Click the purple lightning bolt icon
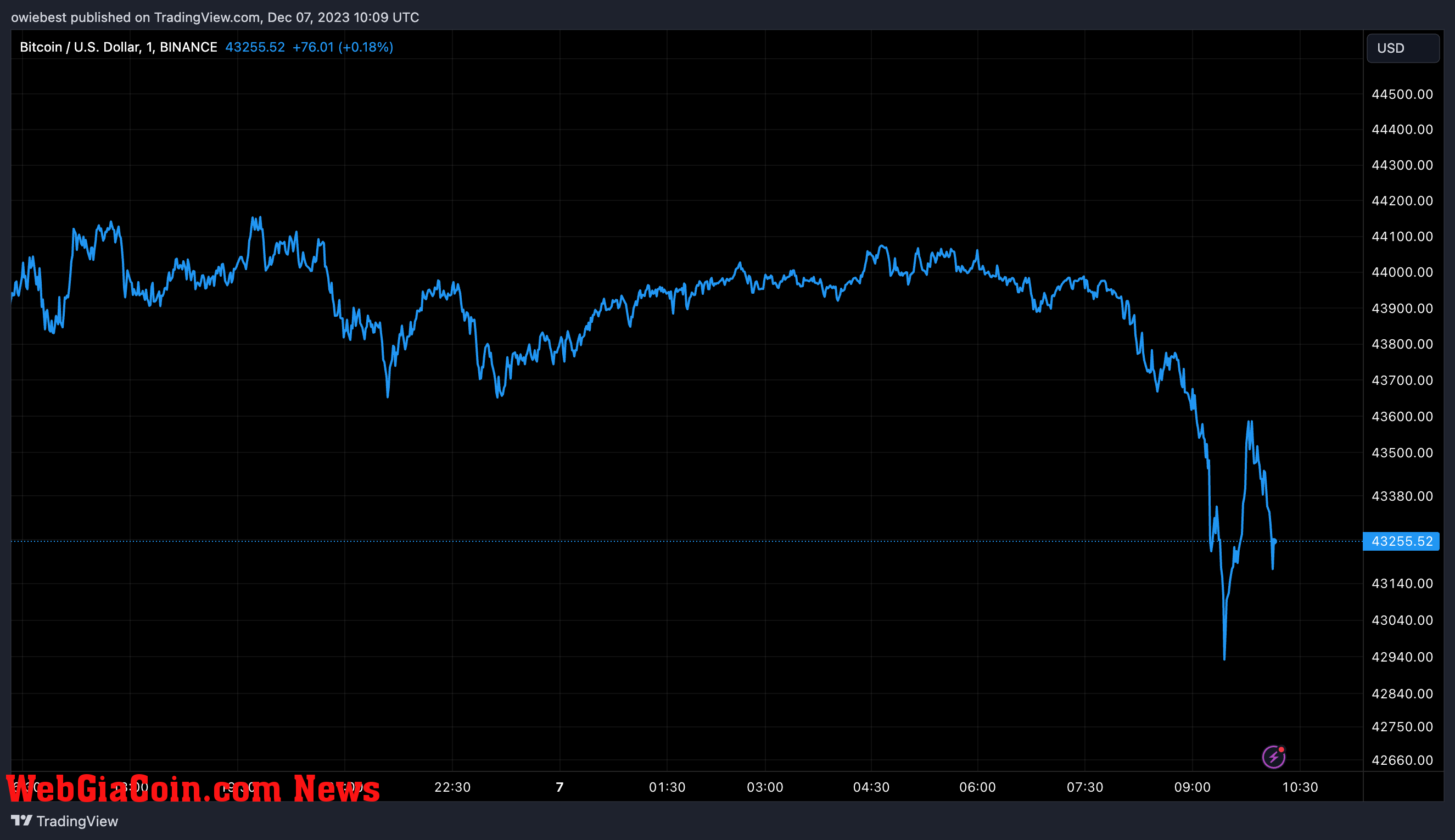Image resolution: width=1455 pixels, height=840 pixels. 1273,757
